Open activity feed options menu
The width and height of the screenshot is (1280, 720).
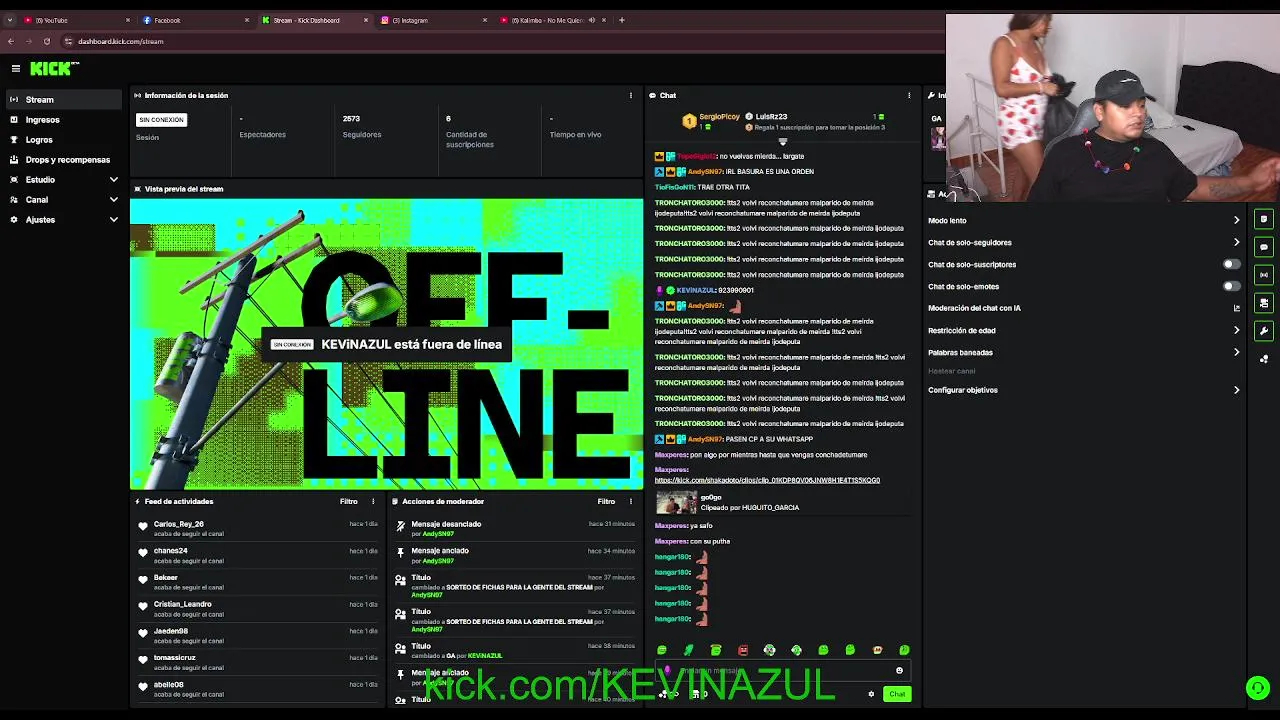(x=373, y=501)
